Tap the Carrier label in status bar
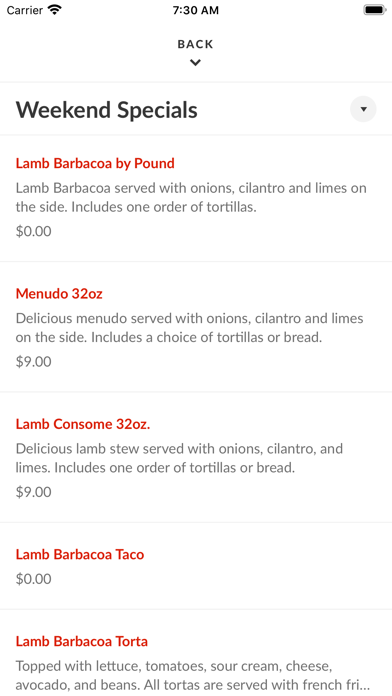 click(x=25, y=10)
